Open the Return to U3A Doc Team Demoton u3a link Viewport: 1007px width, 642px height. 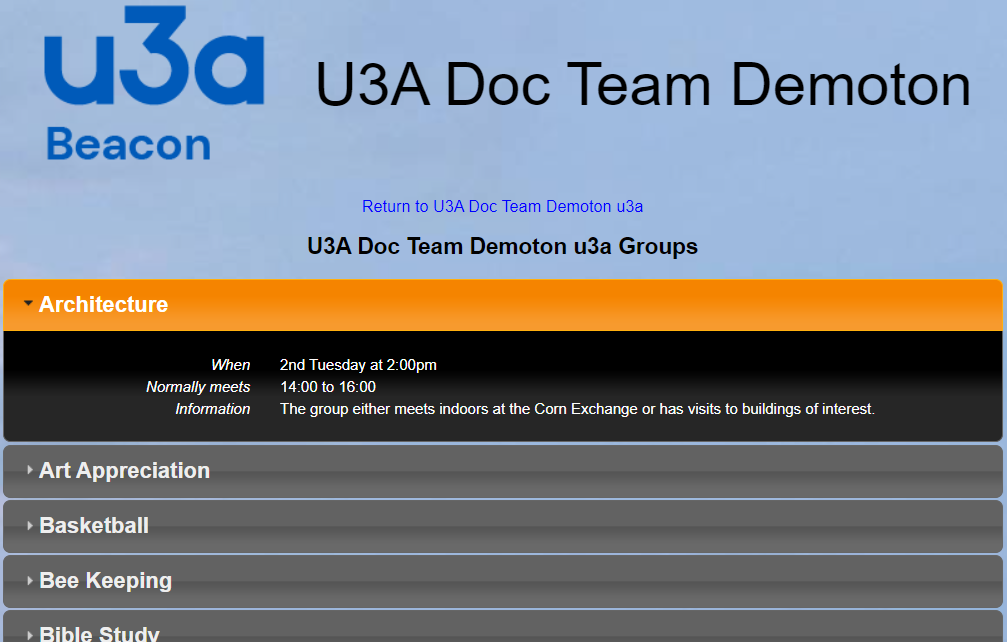tap(502, 207)
